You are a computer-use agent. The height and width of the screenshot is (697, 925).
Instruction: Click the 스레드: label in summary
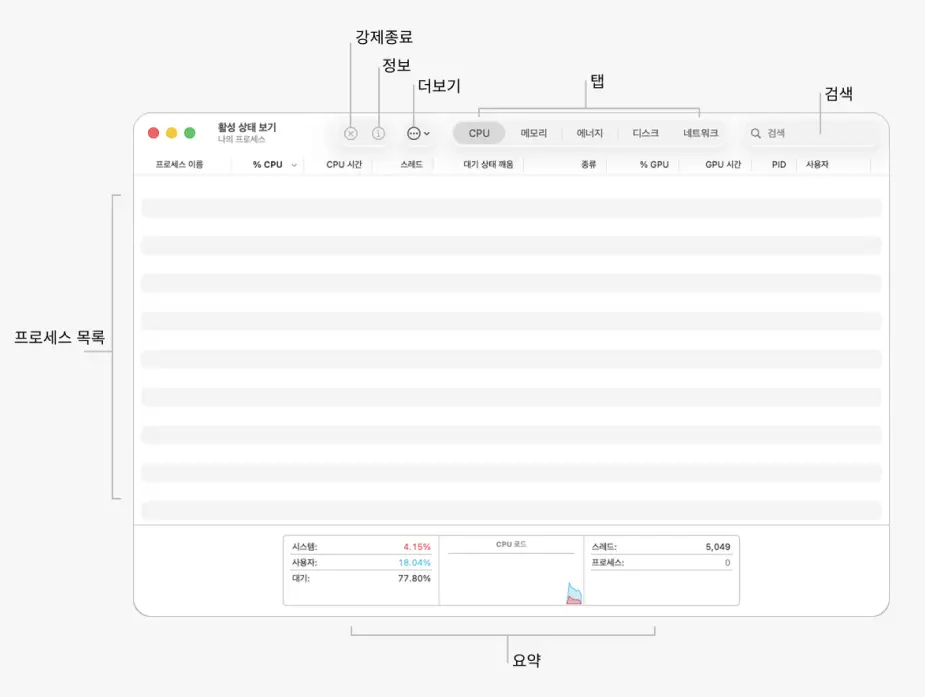(x=604, y=547)
